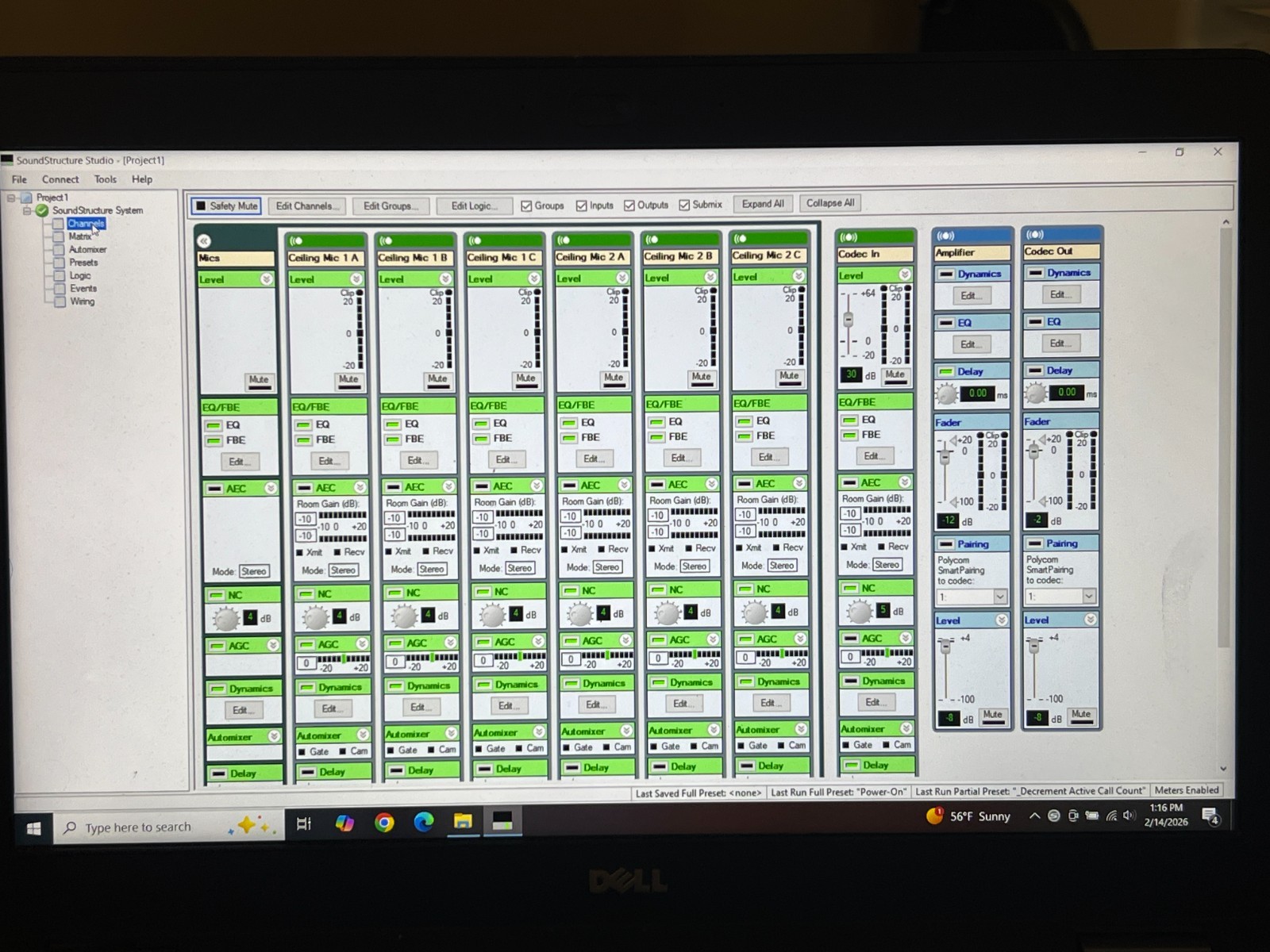Open the notification center icon
Viewport: 1270px width, 952px height.
coord(1210,816)
